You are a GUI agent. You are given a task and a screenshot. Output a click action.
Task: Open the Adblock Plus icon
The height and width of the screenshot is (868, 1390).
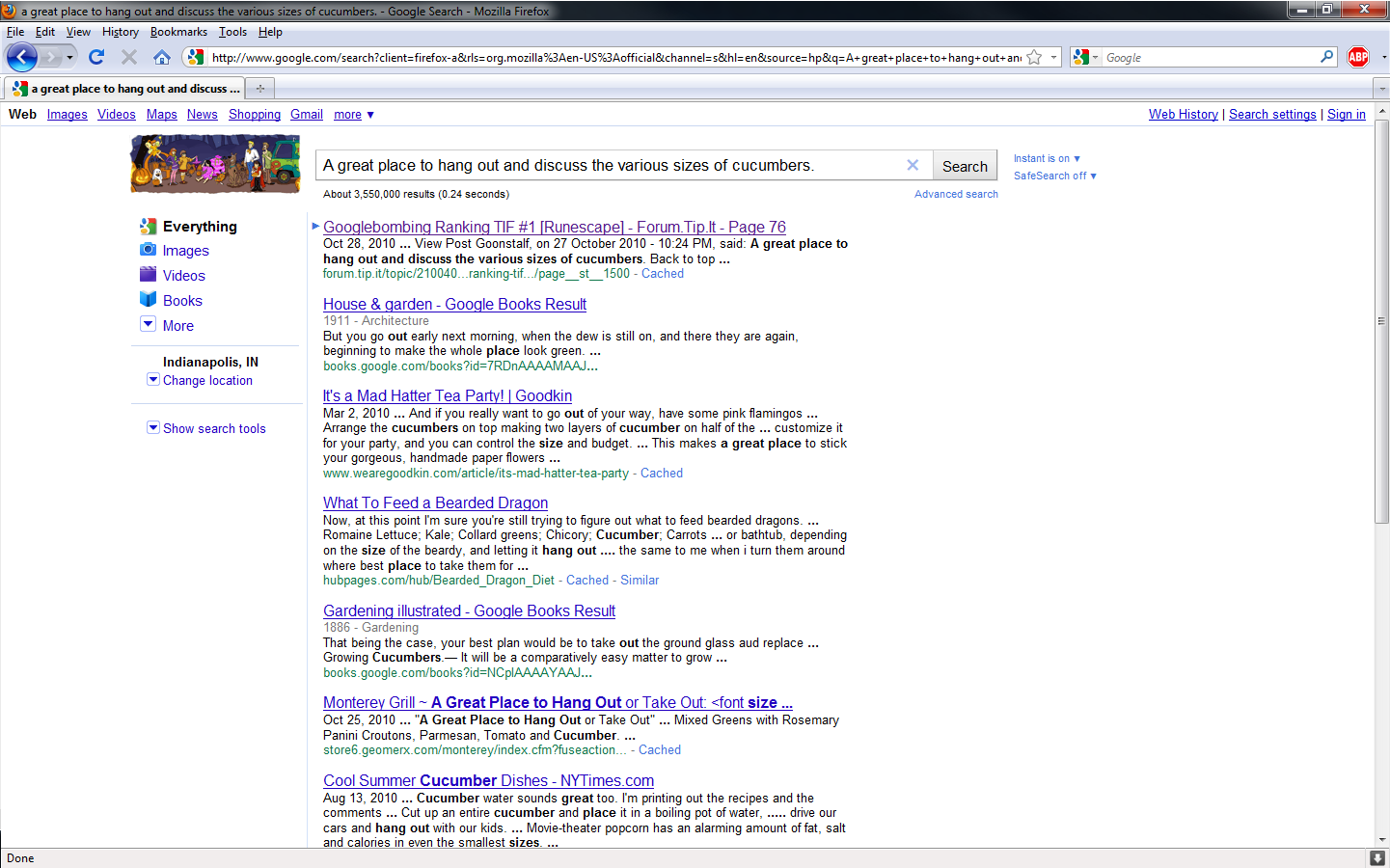tap(1358, 57)
